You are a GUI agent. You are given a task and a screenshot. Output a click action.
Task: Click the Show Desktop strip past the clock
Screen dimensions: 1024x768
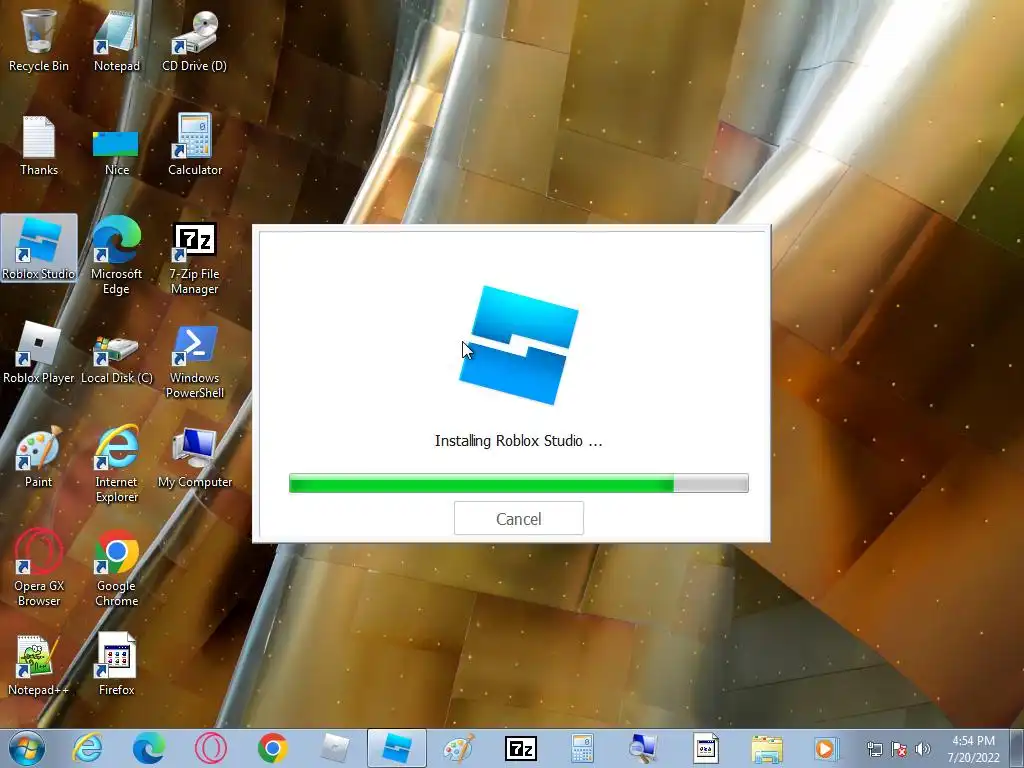1018,748
